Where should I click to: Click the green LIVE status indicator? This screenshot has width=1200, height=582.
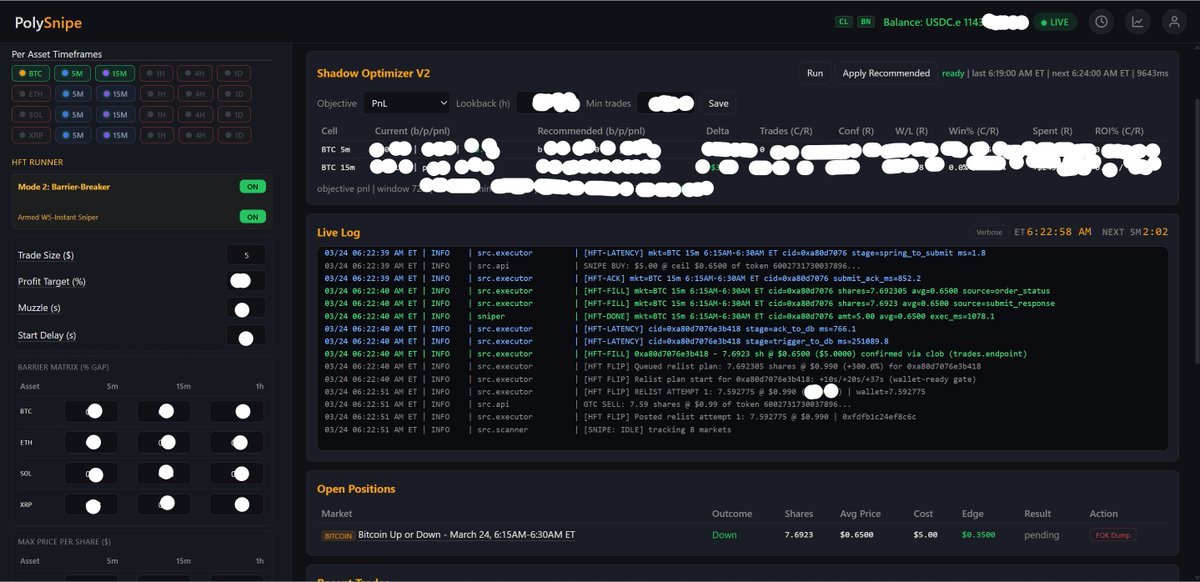coord(1055,21)
